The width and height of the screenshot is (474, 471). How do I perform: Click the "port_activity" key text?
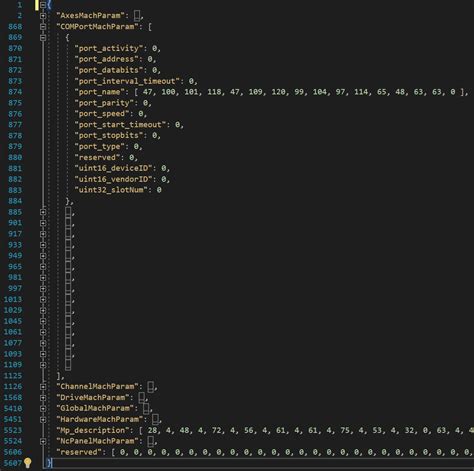pyautogui.click(x=109, y=48)
